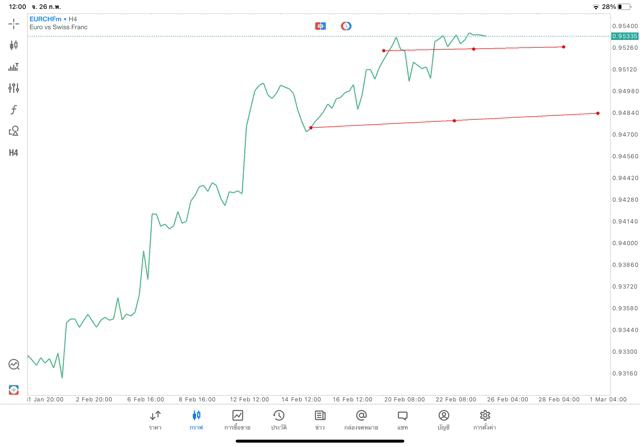This screenshot has height=447, width=640.
Task: Open the H4 timeframe selector
Action: click(x=13, y=153)
